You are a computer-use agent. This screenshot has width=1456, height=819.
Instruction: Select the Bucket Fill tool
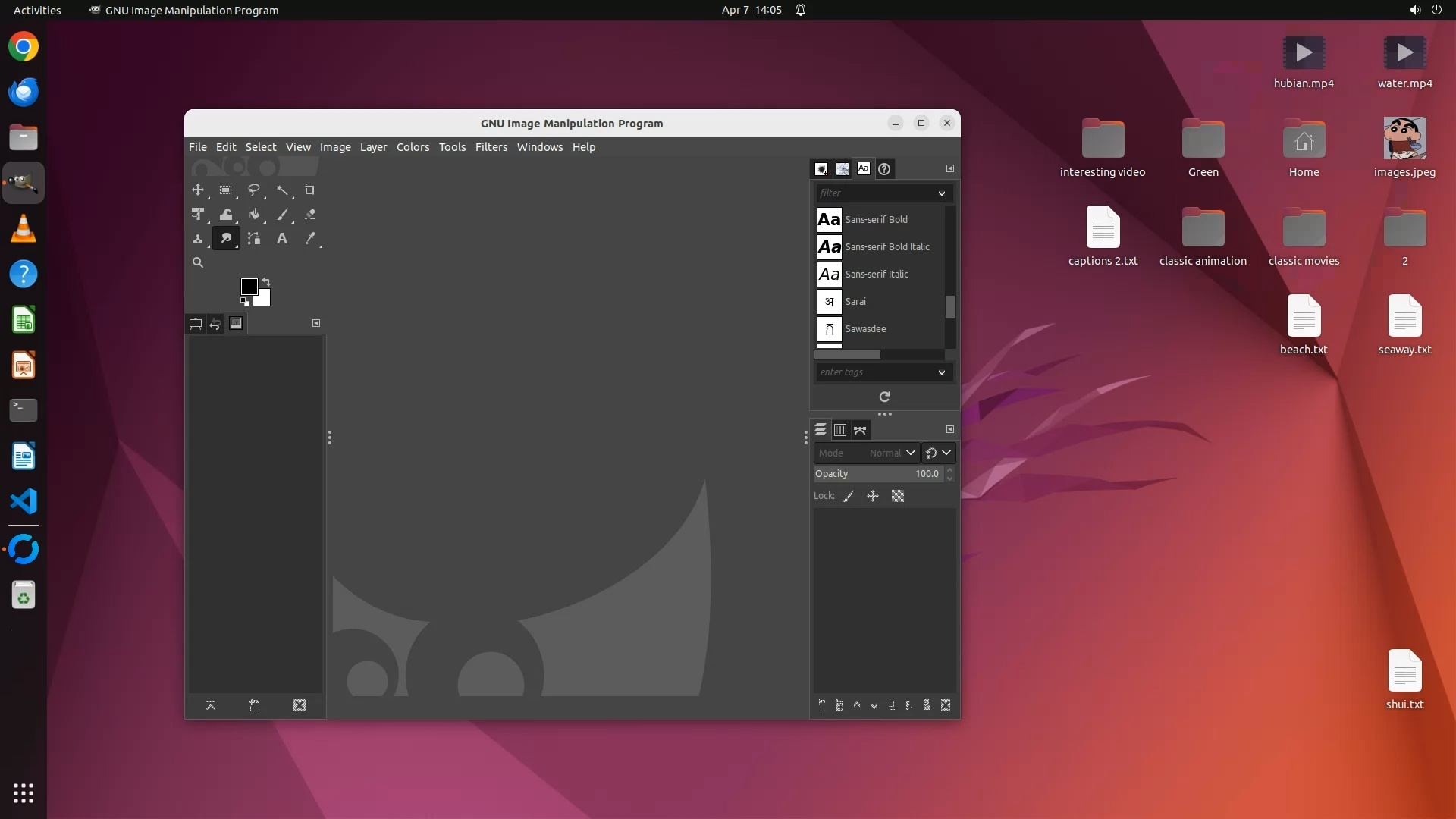click(x=254, y=215)
